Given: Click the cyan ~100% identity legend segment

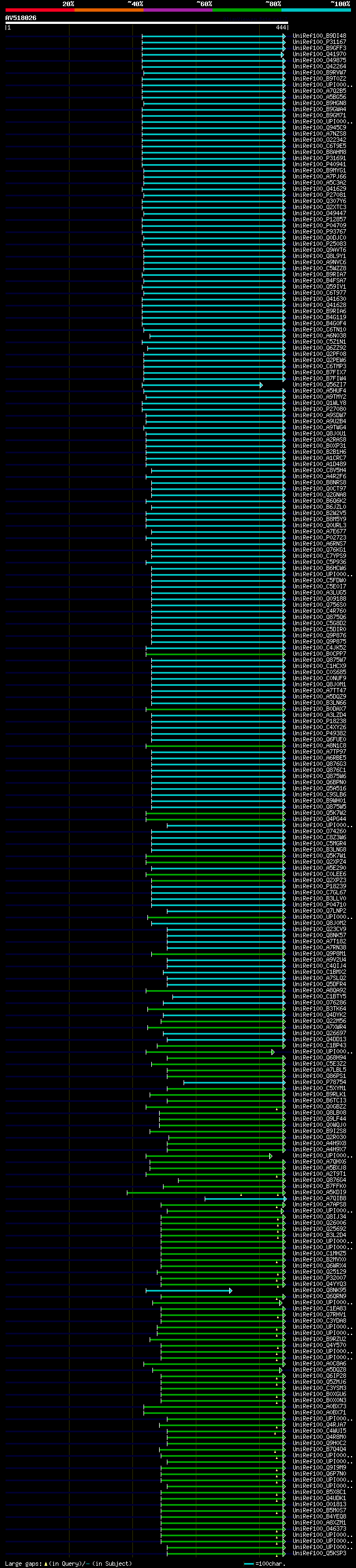Looking at the screenshot, I should tap(316, 10).
